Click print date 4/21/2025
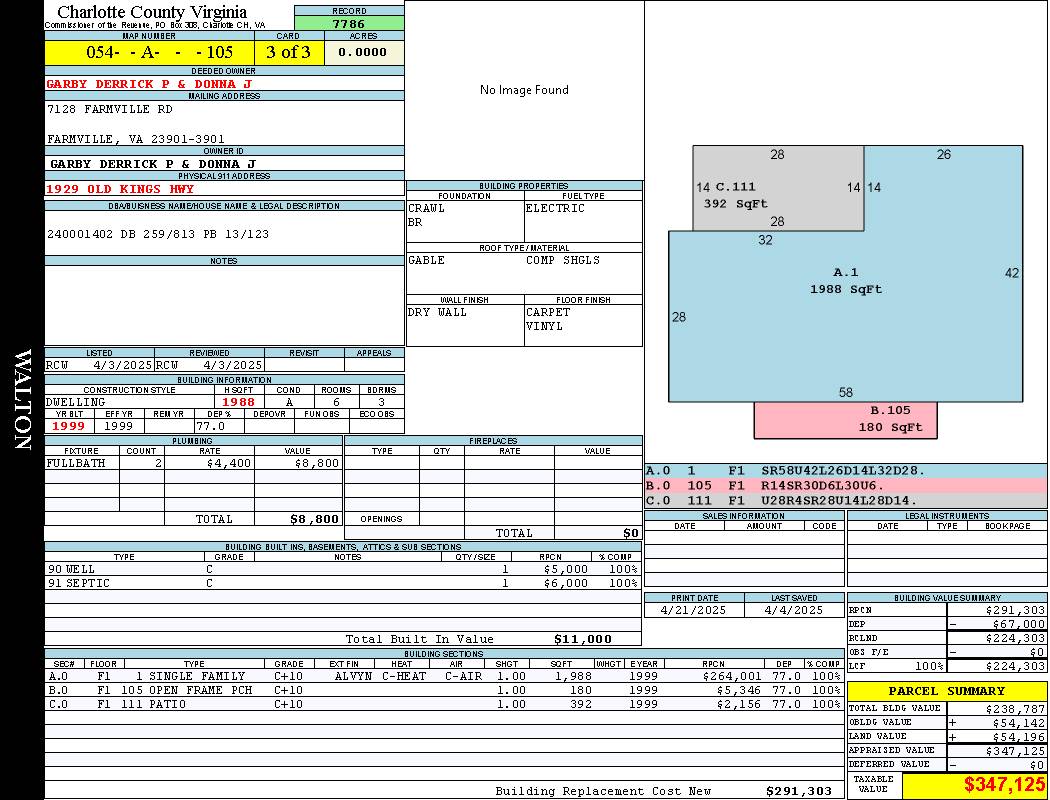The width and height of the screenshot is (1050, 800). (693, 611)
